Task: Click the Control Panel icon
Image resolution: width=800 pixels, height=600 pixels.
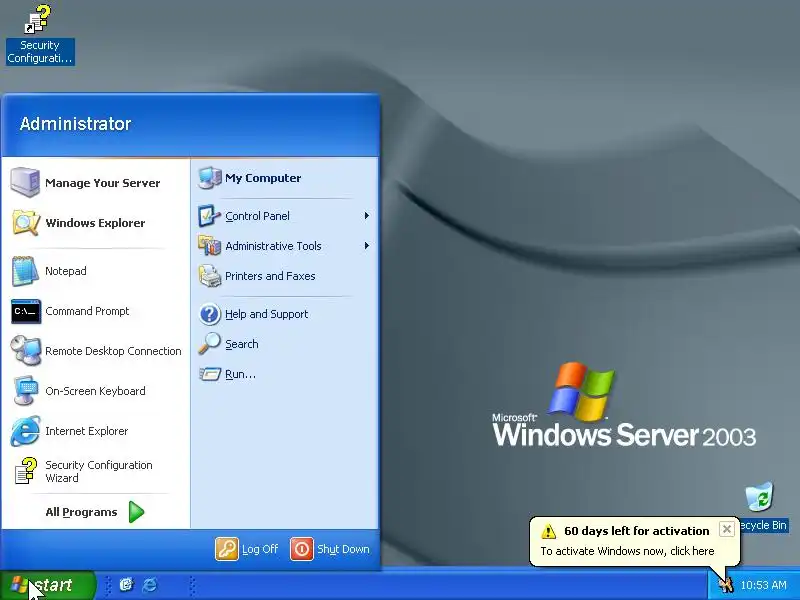Action: point(209,216)
